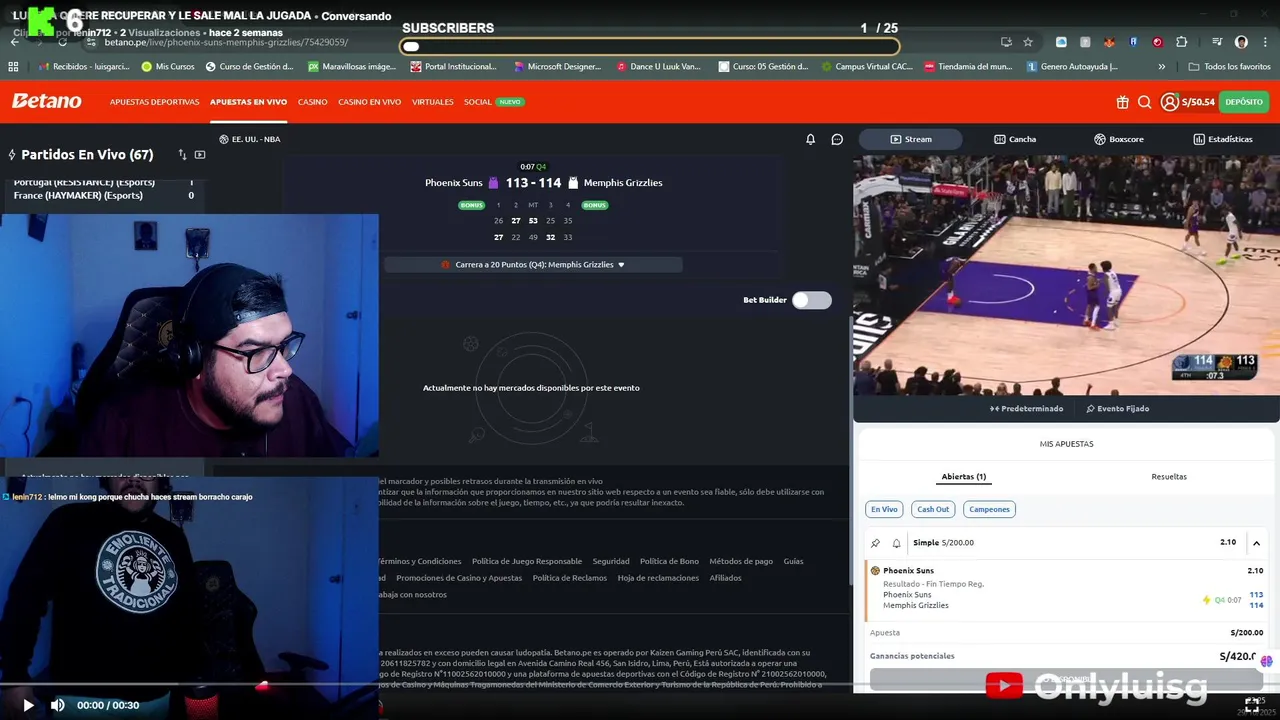
Task: Switch to the Cancha tab
Action: coord(1015,139)
